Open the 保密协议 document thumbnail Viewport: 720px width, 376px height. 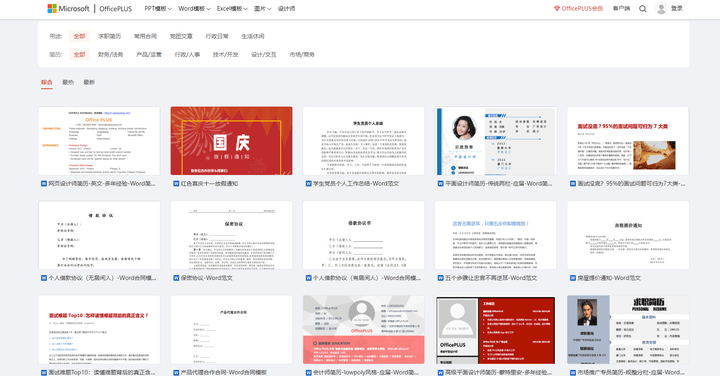[x=231, y=235]
